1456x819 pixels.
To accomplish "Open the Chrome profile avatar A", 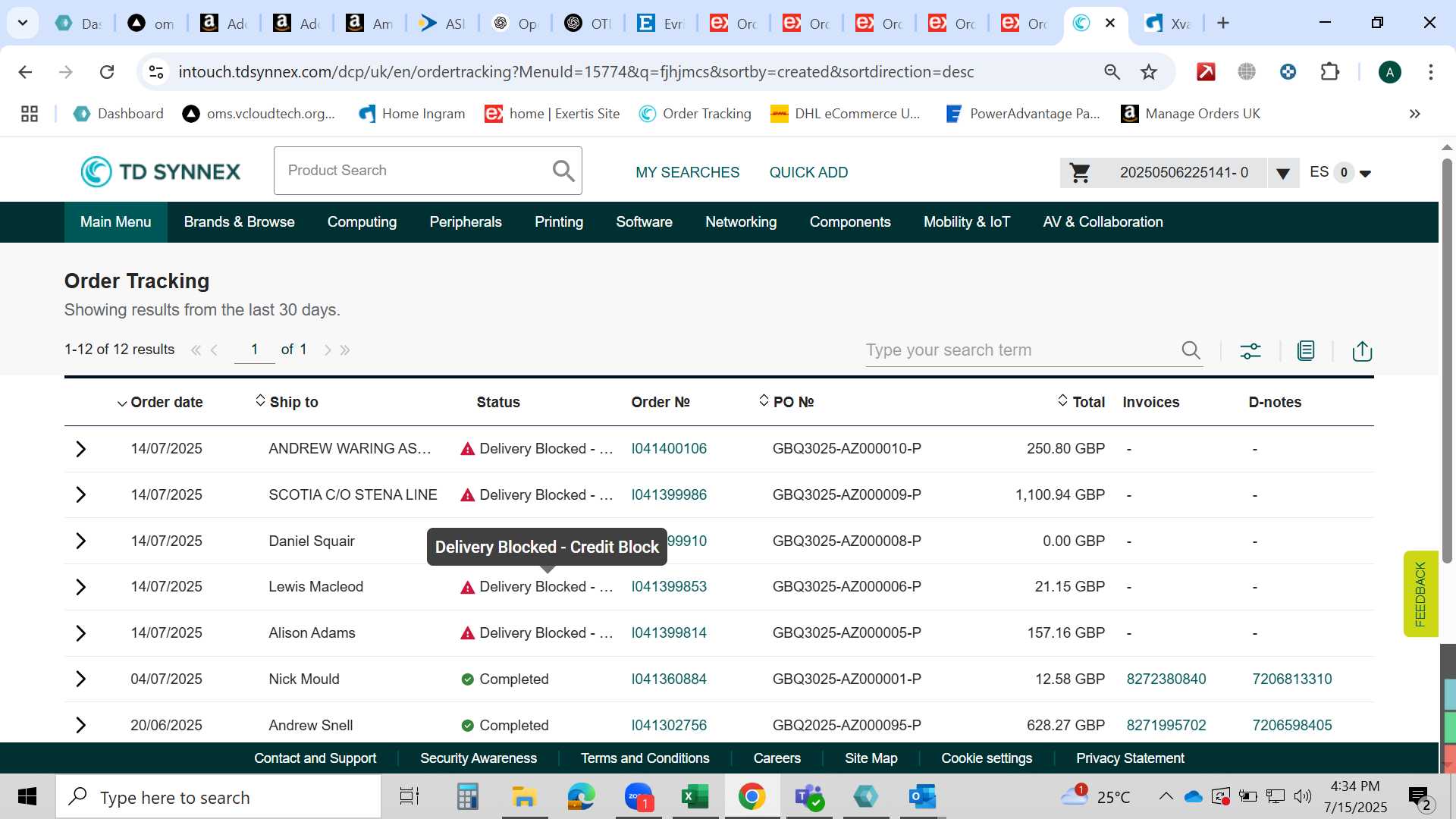I will 1389,72.
